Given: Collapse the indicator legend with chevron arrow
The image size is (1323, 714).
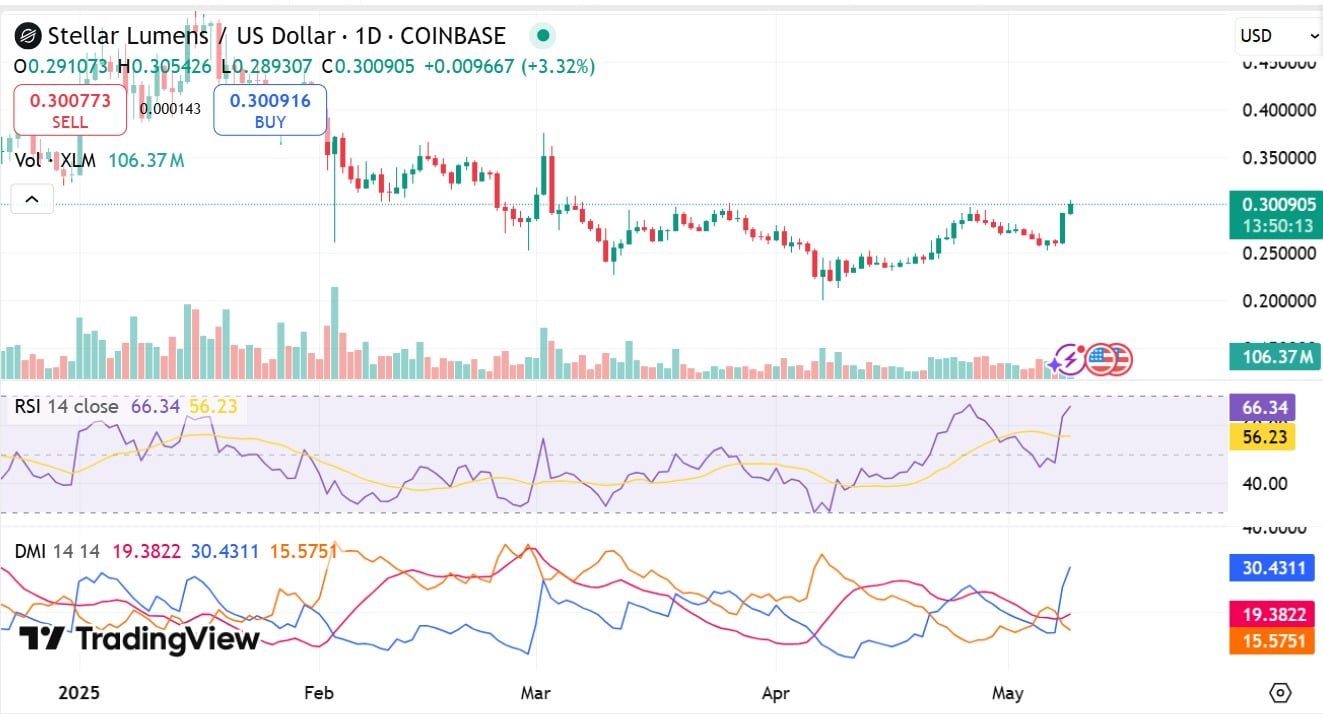Looking at the screenshot, I should [x=32, y=199].
